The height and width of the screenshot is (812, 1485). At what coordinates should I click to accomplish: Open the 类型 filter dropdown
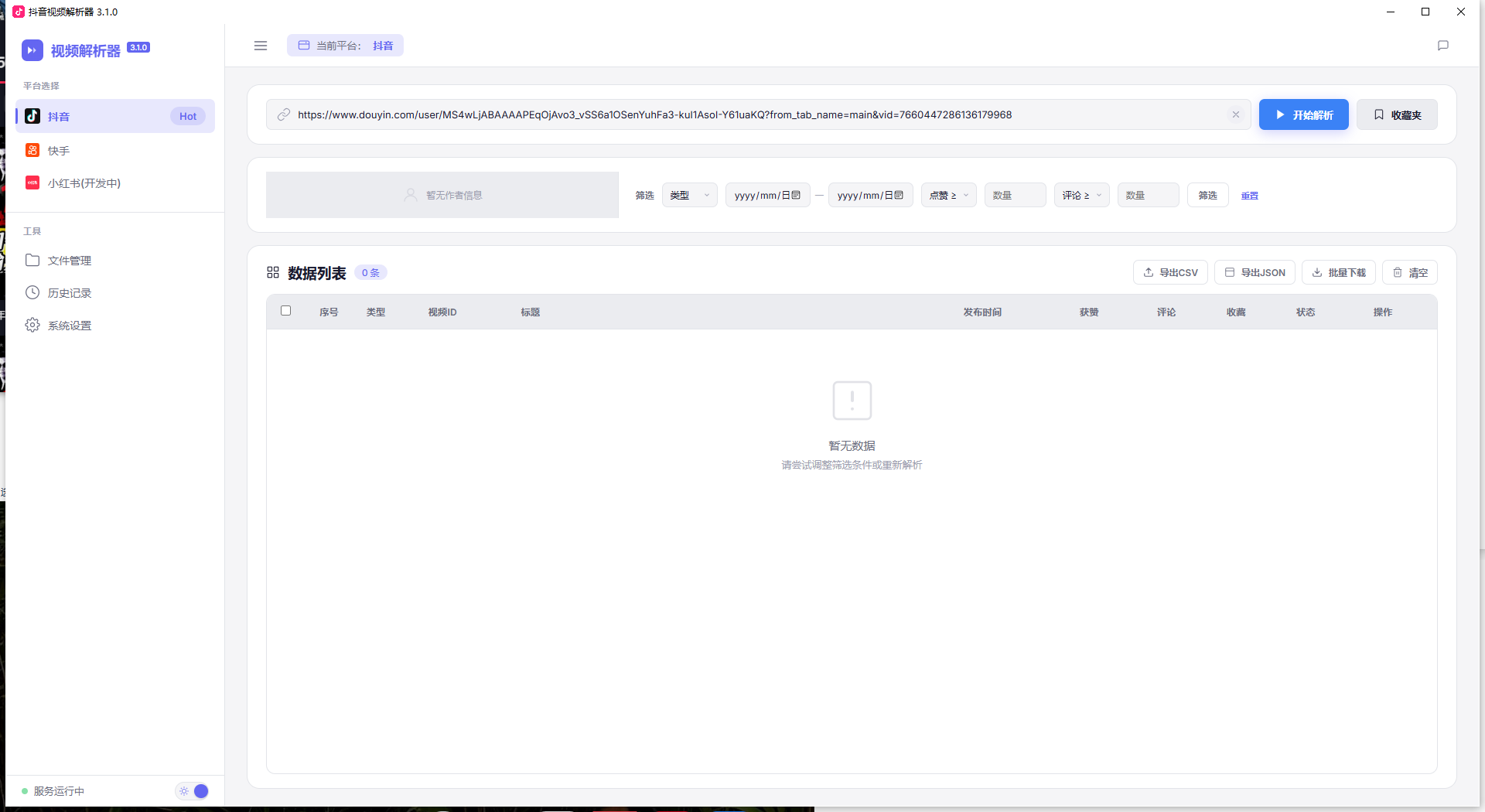tap(689, 195)
